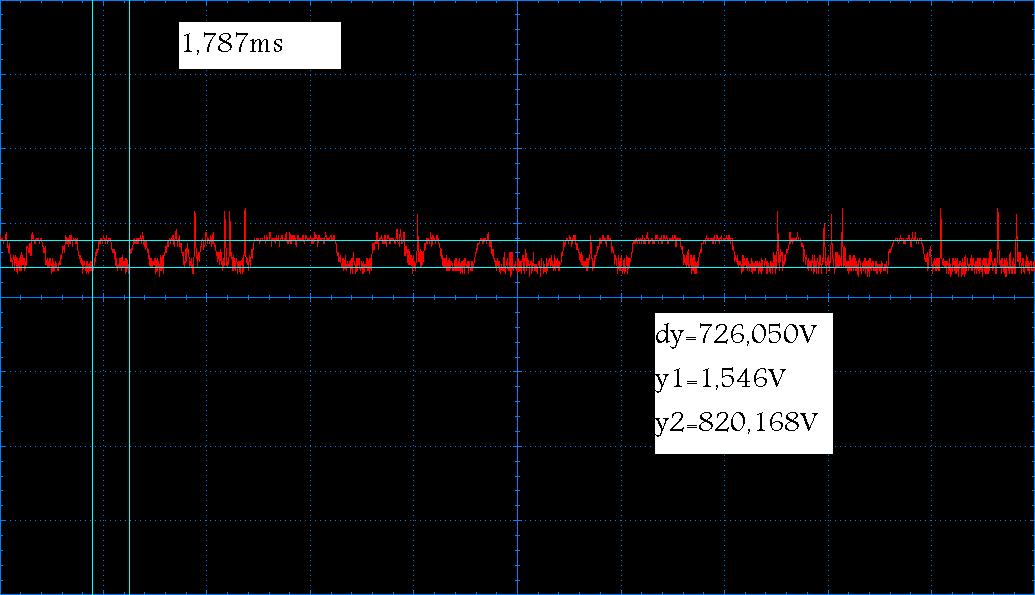Click the 1,787ms time readout label
Screen dimensions: 1035x595
tap(259, 45)
